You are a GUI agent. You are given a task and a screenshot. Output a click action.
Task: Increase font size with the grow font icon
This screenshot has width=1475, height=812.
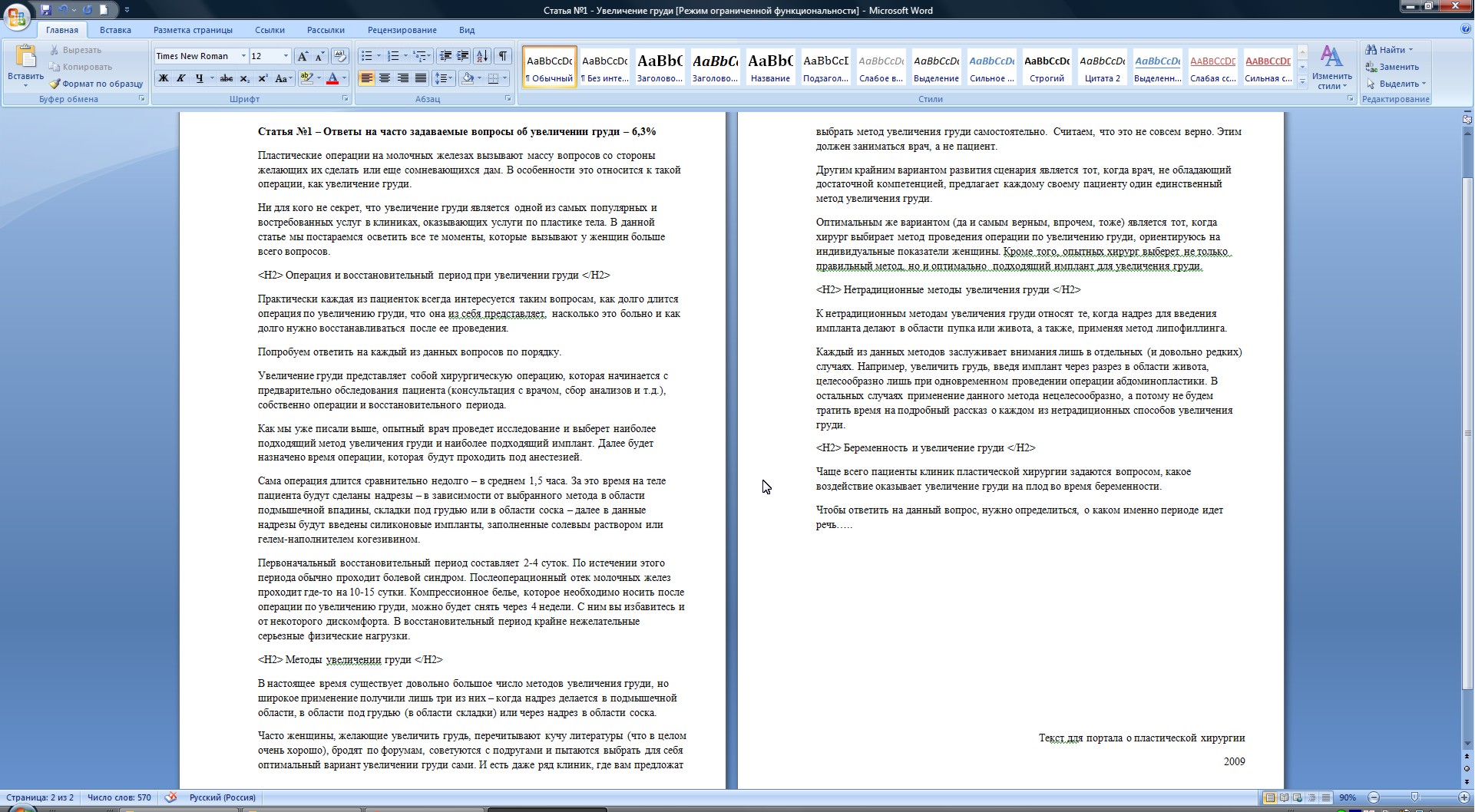tap(303, 56)
